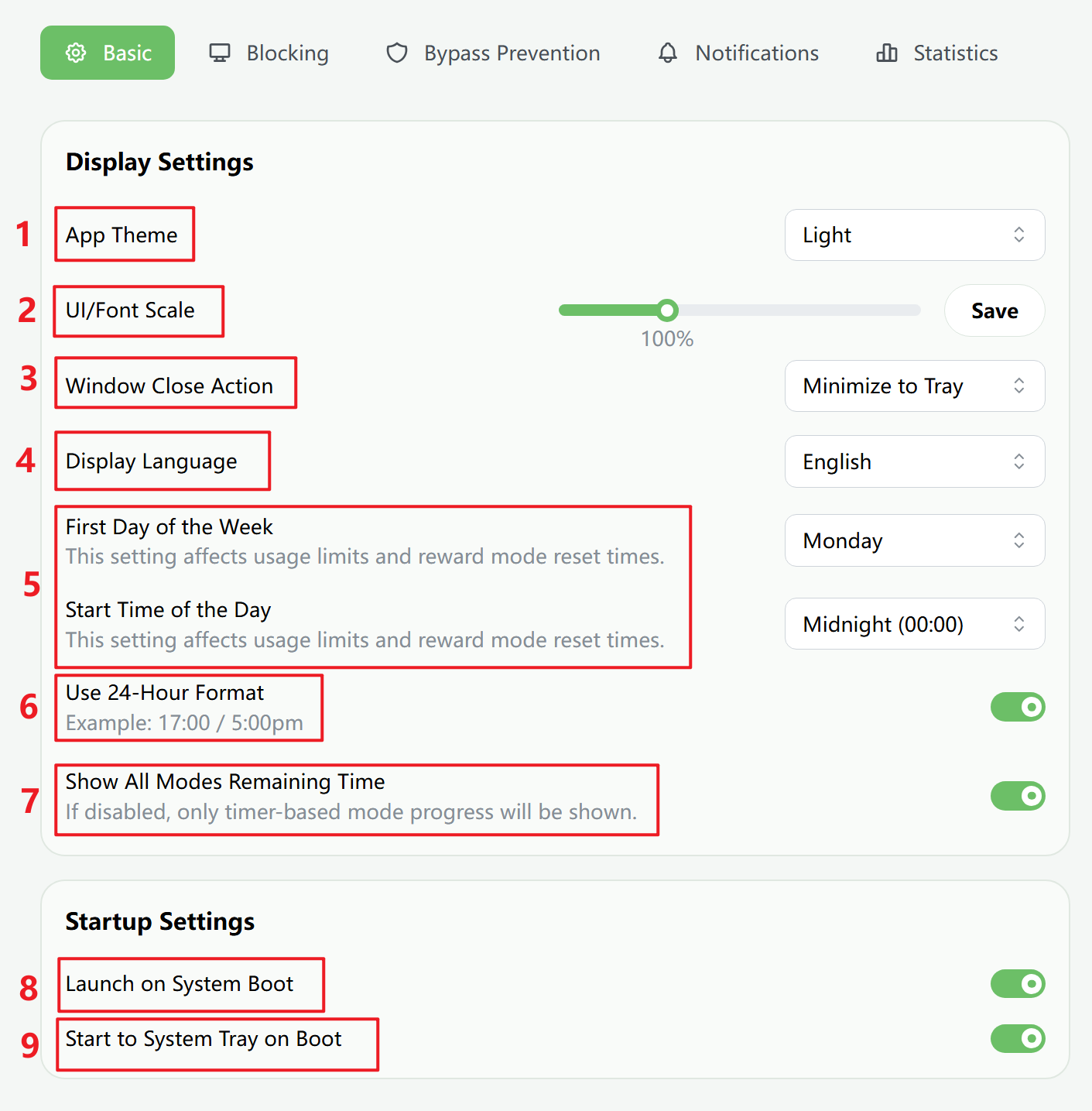
Task: Open the Window Close Action dropdown
Action: point(915,386)
